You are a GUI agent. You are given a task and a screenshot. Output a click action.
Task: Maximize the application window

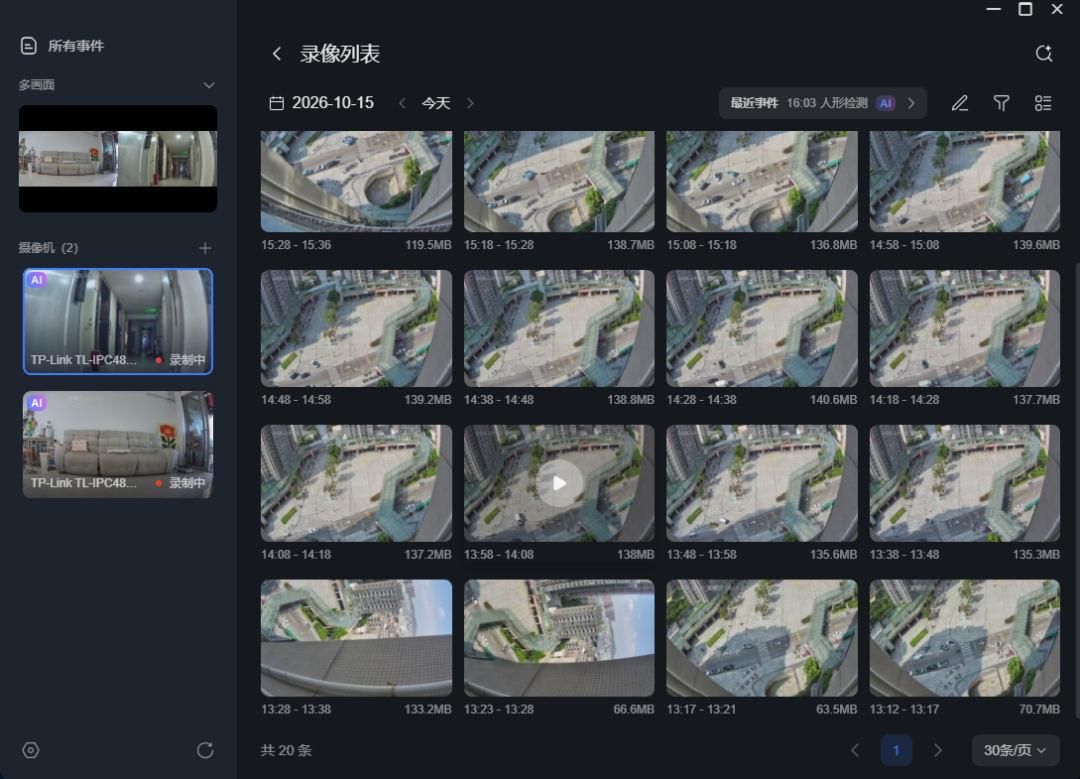tap(1025, 9)
